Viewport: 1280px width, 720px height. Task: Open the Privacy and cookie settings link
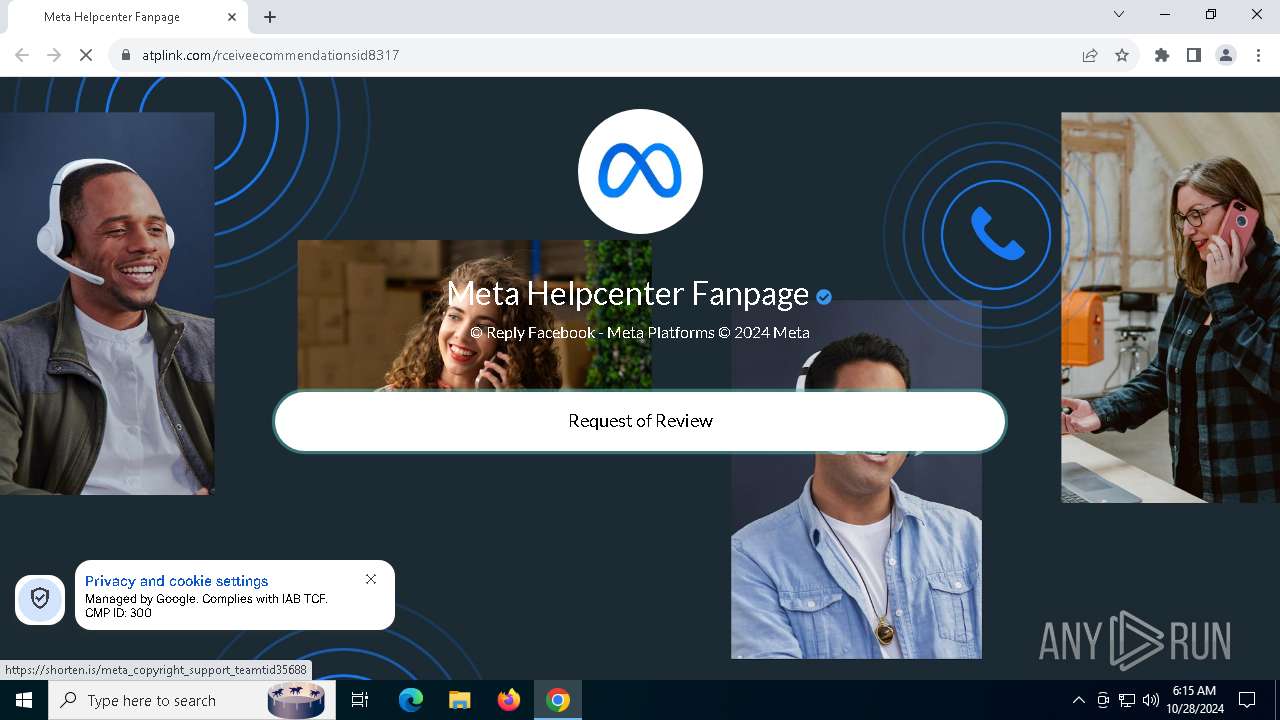point(177,581)
